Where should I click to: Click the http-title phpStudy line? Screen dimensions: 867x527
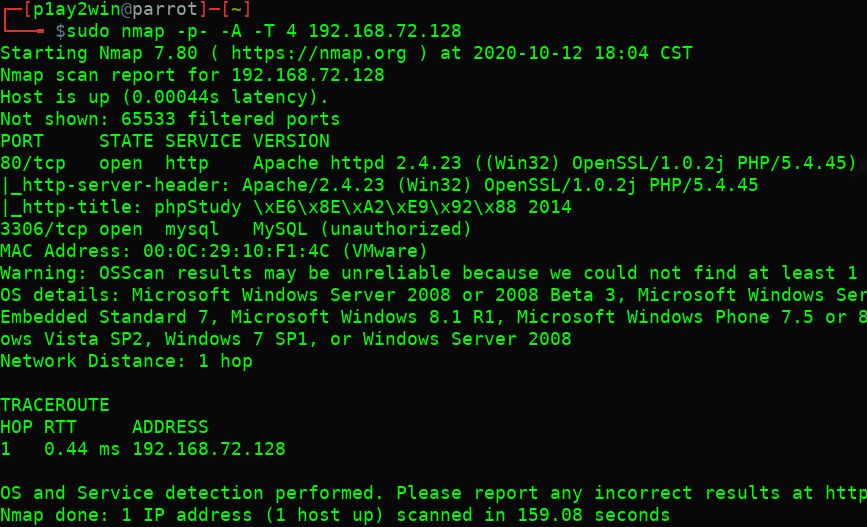point(287,207)
